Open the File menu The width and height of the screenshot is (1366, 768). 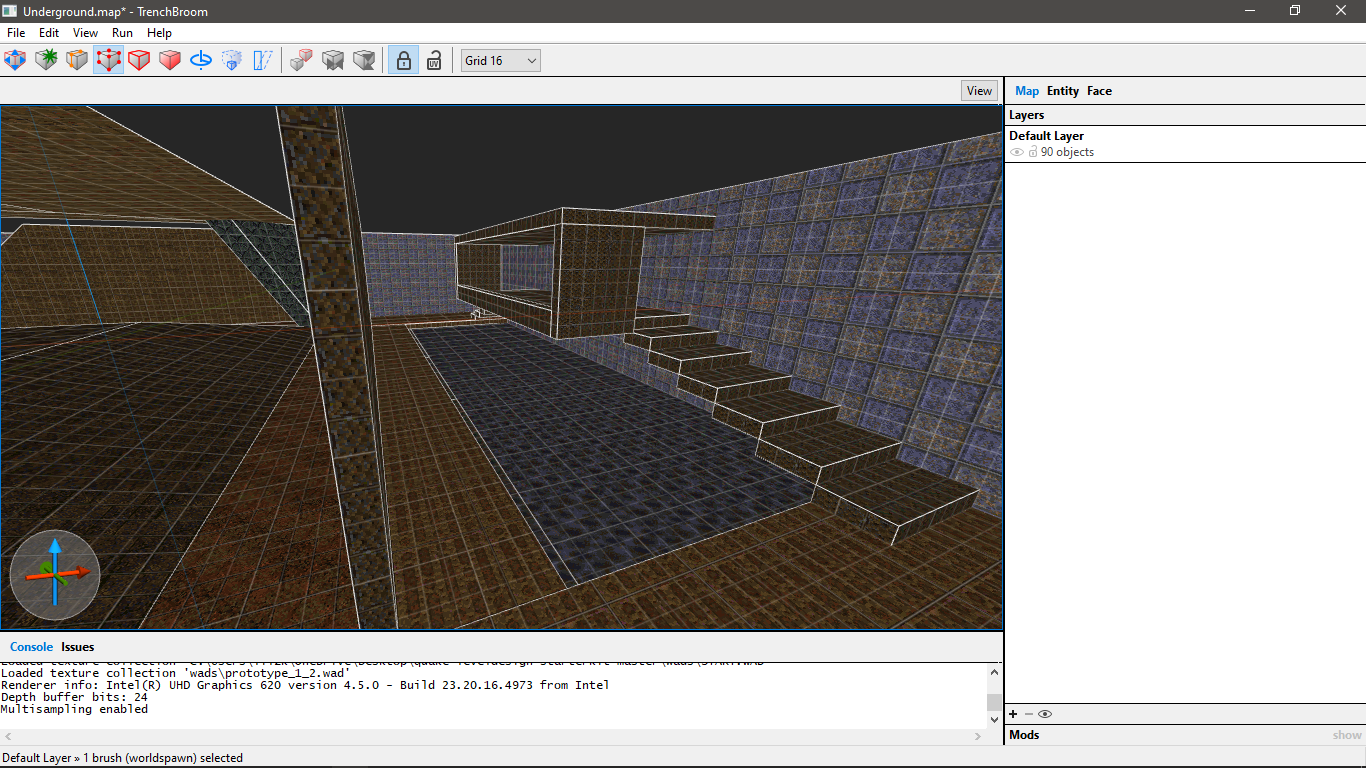coord(16,33)
